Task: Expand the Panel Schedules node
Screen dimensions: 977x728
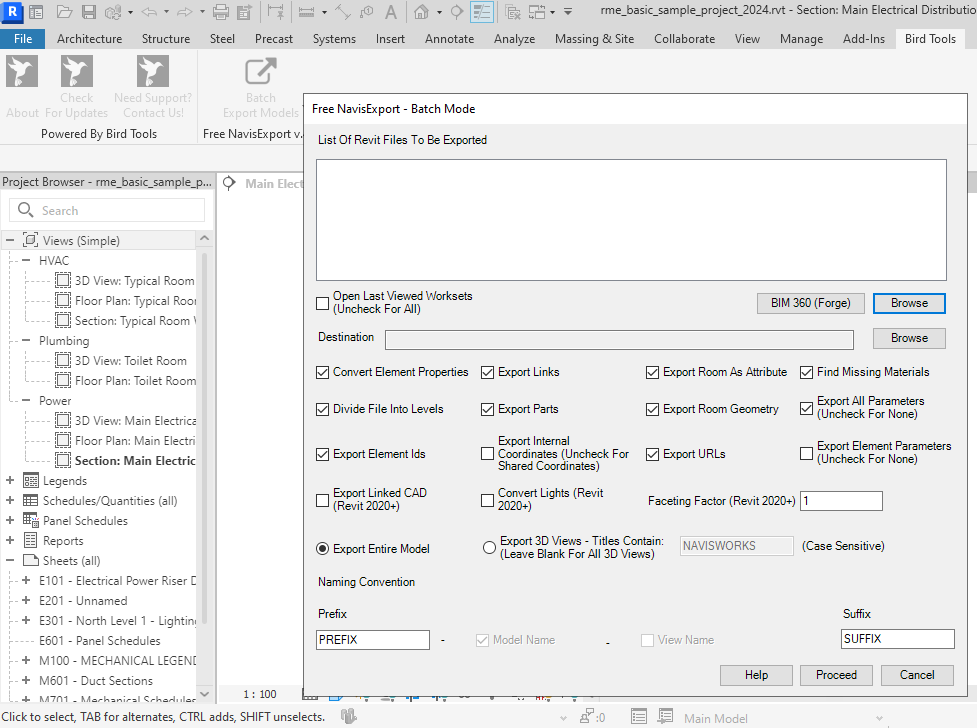Action: point(10,521)
